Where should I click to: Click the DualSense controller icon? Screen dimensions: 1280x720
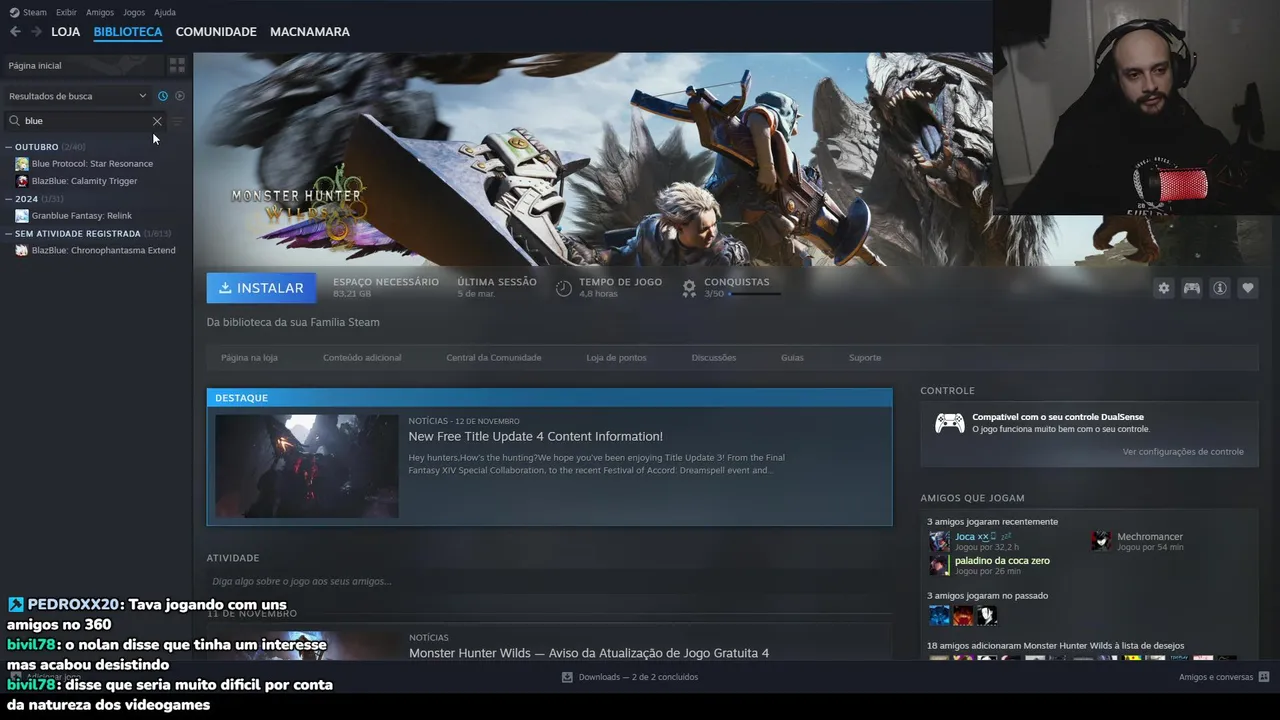[x=949, y=423]
